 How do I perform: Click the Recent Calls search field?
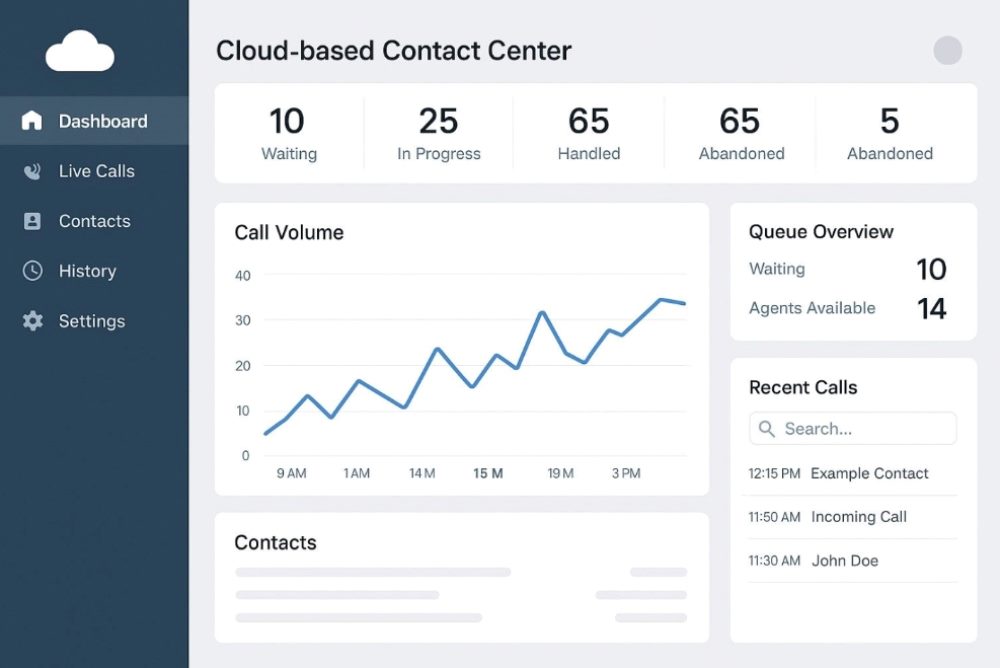coord(865,429)
